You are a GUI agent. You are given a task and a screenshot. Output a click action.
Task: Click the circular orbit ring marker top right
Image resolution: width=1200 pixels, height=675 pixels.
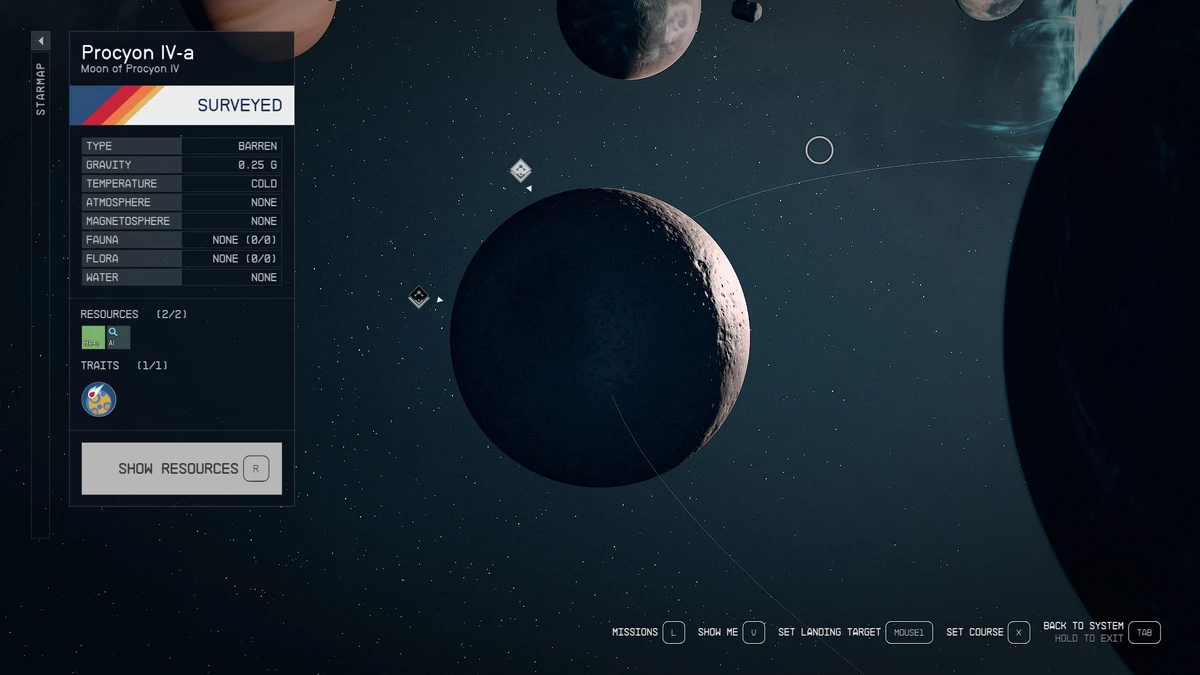tap(819, 149)
